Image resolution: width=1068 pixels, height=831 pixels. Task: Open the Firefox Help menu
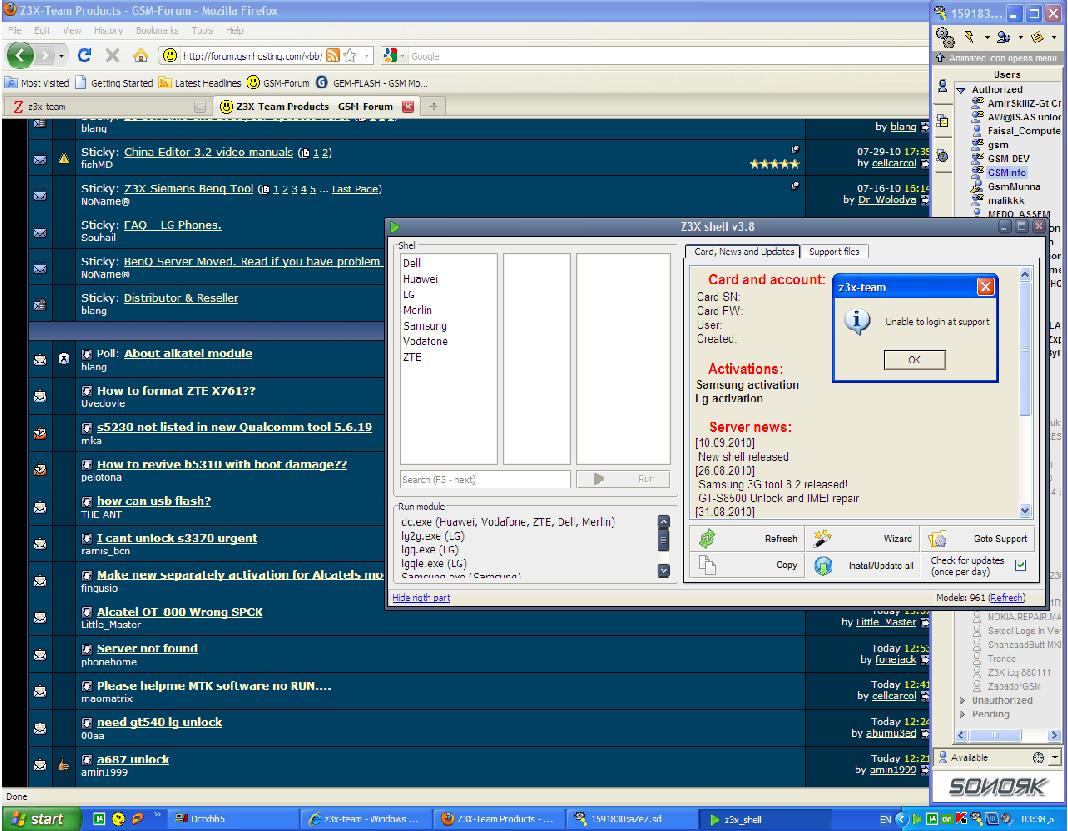click(235, 31)
